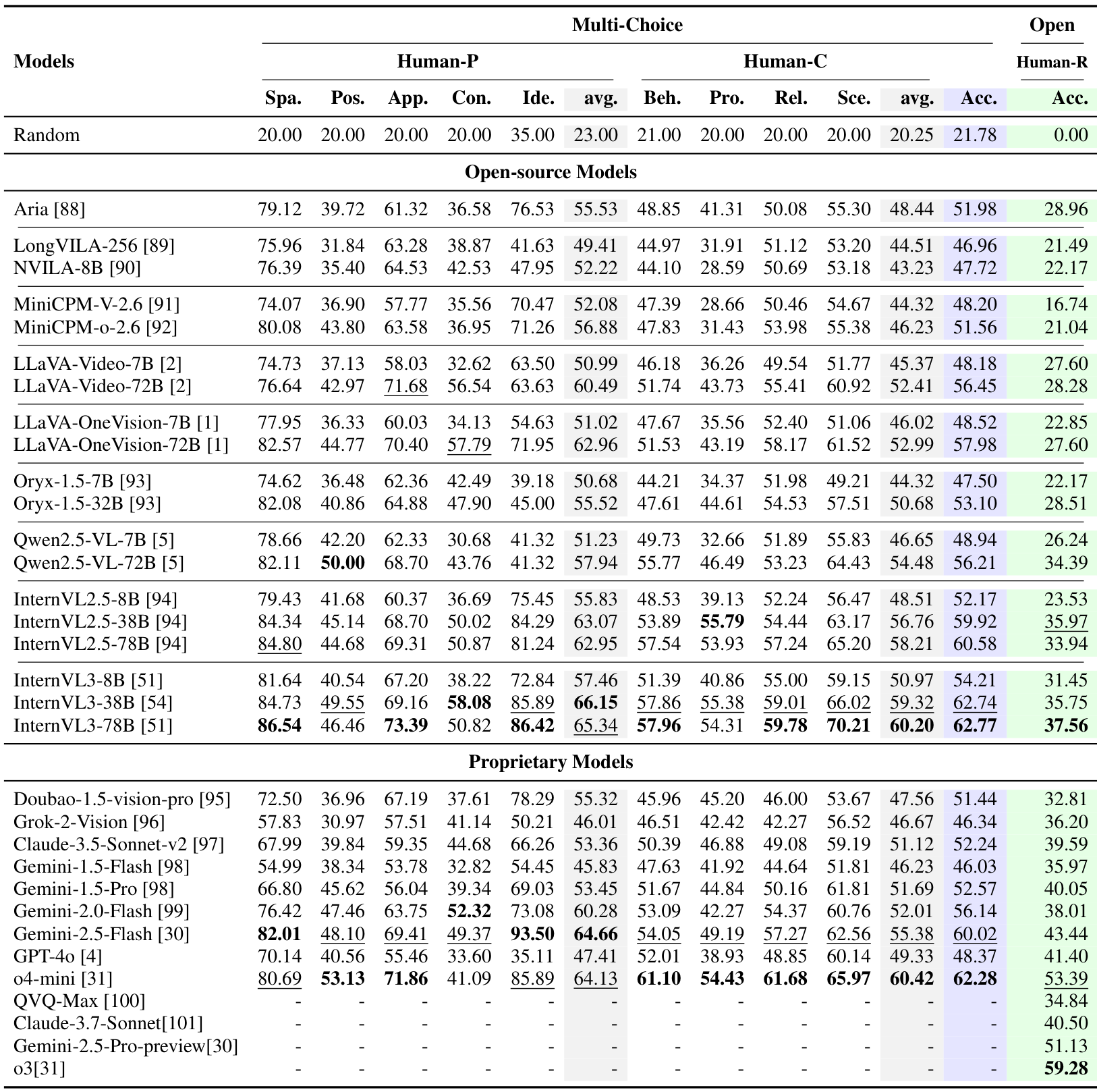Image resolution: width=1097 pixels, height=1092 pixels.
Task: Select the MiniCPM-V-2.6 [91] row label
Action: coord(96,304)
